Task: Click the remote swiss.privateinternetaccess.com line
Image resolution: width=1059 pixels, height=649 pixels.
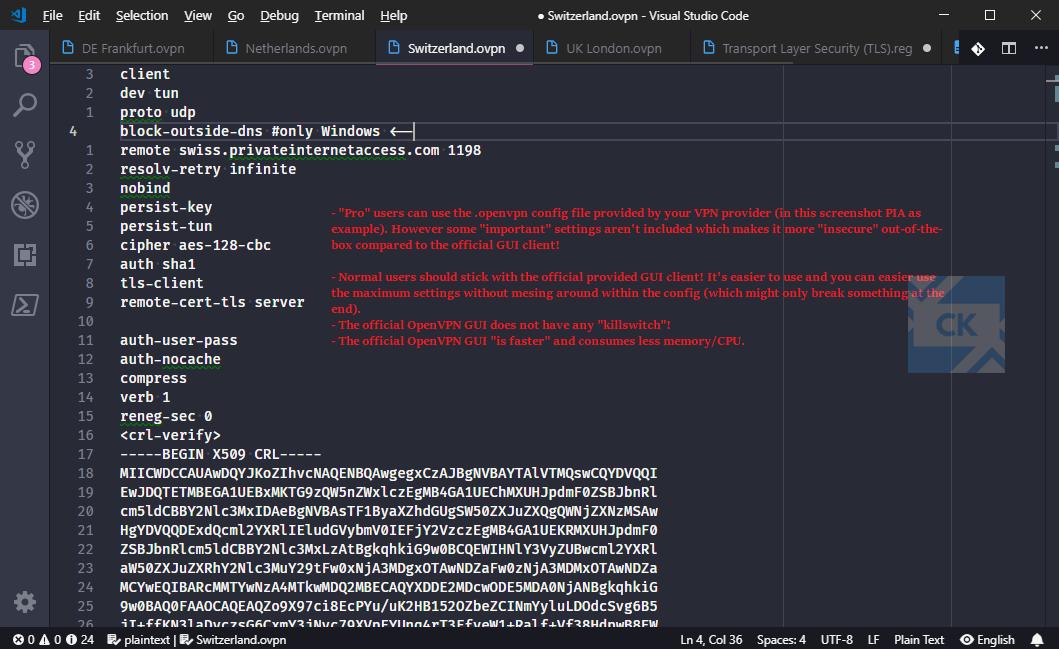Action: coord(301,150)
